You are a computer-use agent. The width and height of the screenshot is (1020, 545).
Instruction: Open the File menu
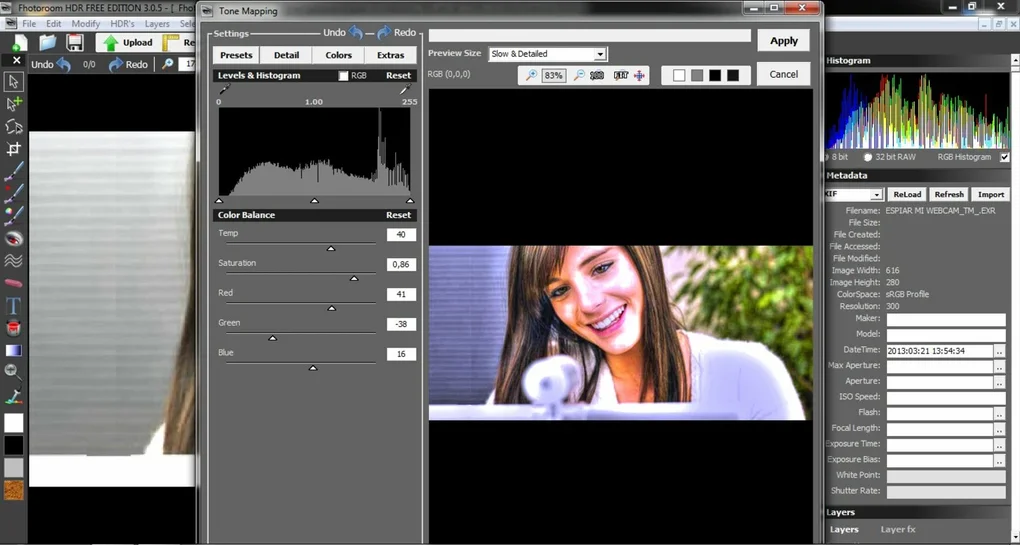click(x=29, y=23)
